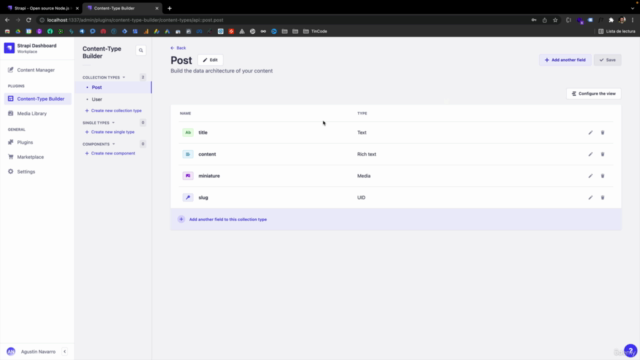Delete the miniature field with trash icon

(602, 176)
